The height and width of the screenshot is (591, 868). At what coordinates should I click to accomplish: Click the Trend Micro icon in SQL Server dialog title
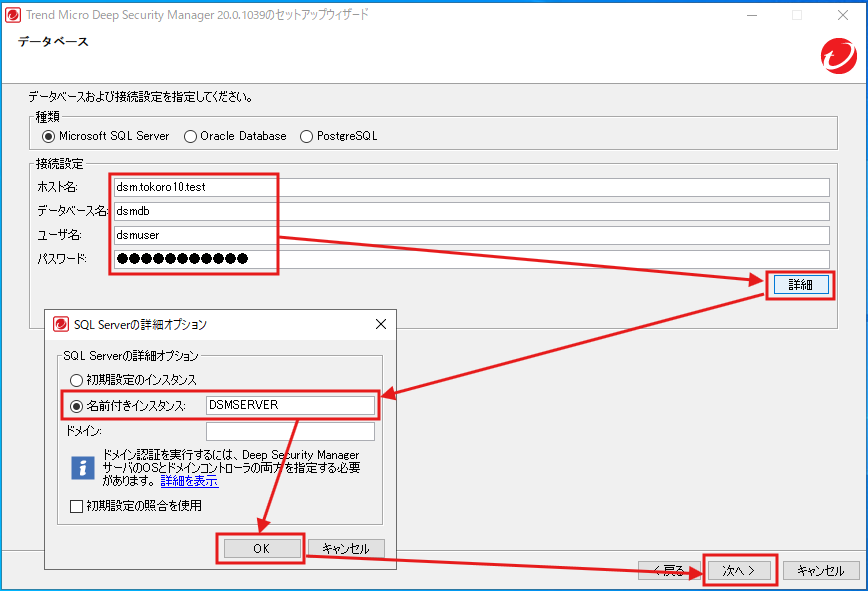click(x=61, y=324)
